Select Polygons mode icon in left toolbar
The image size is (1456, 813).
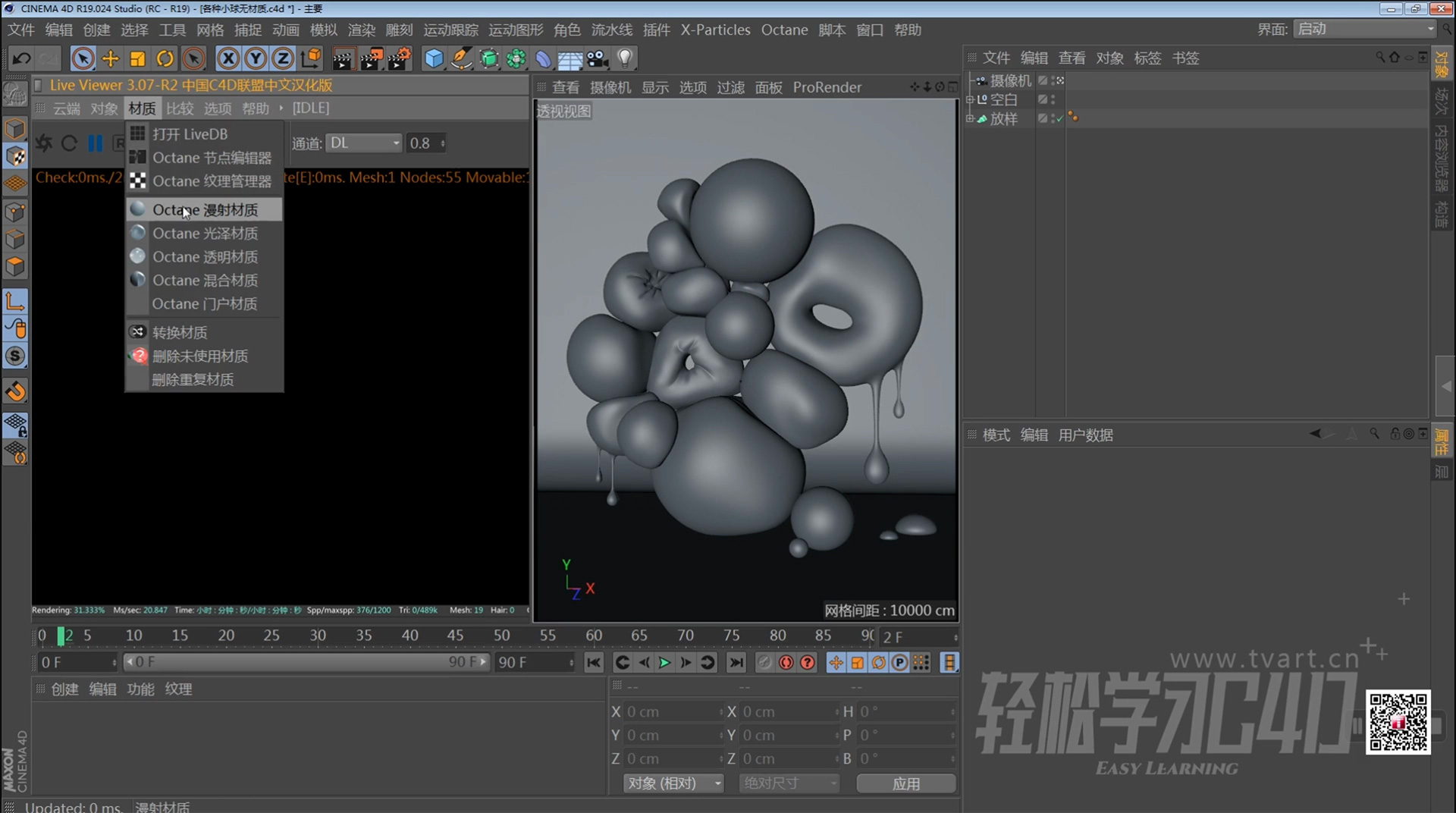coord(15,267)
